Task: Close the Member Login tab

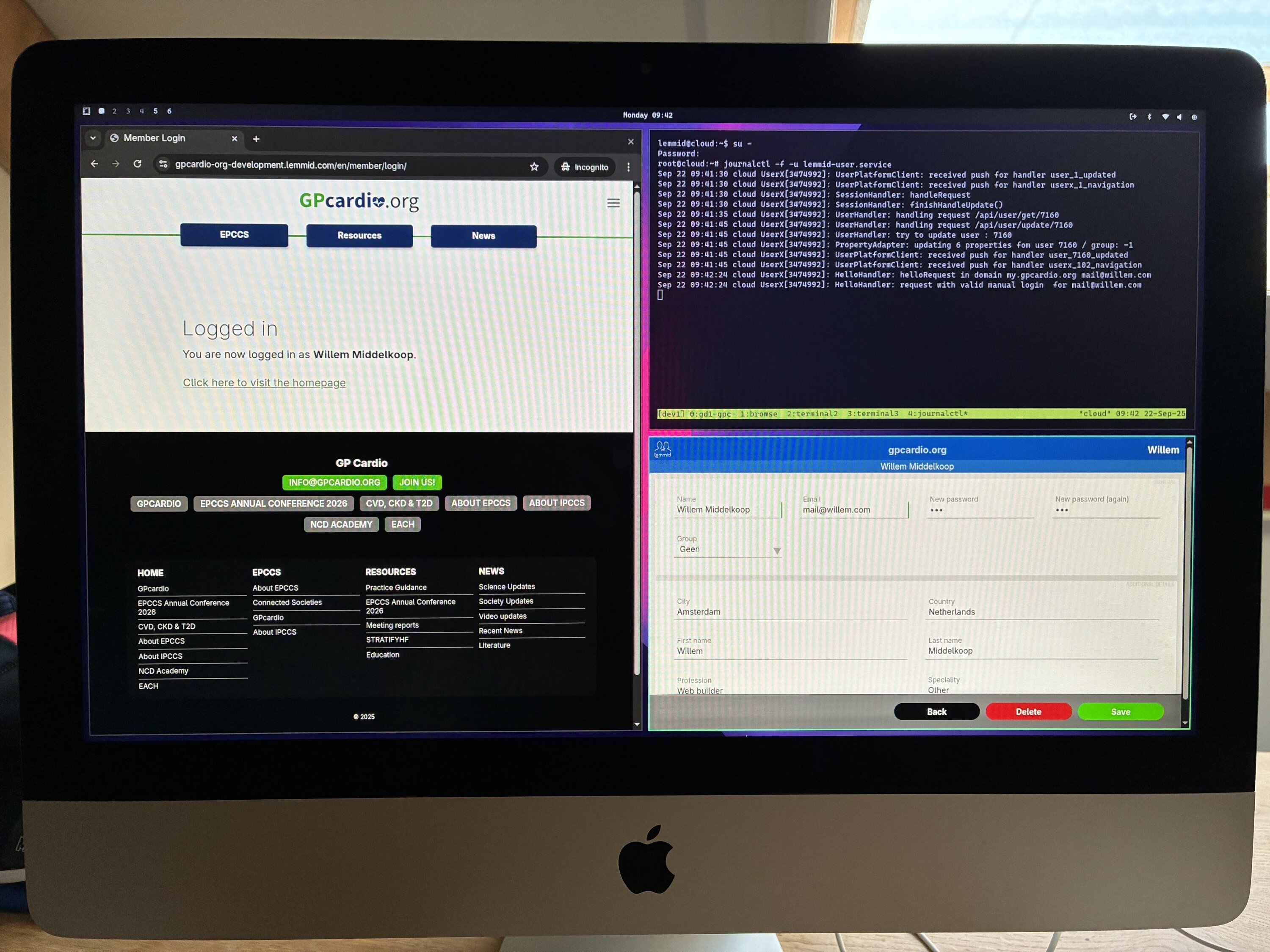Action: pyautogui.click(x=234, y=138)
